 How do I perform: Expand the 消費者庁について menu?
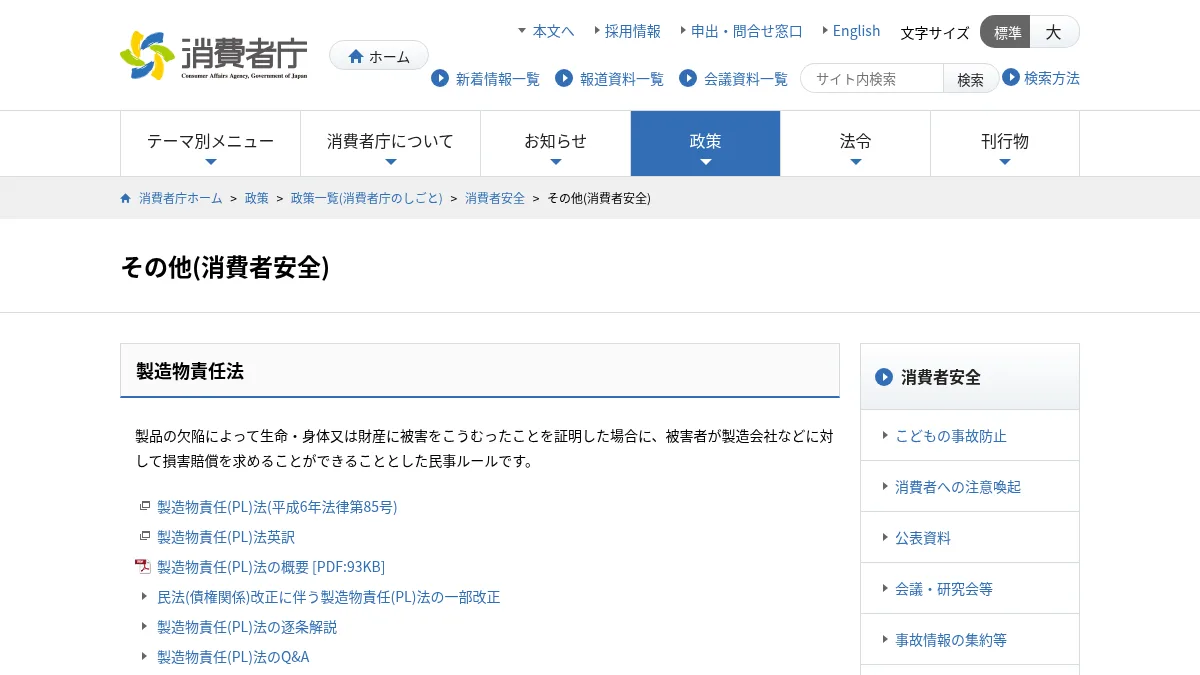click(390, 144)
